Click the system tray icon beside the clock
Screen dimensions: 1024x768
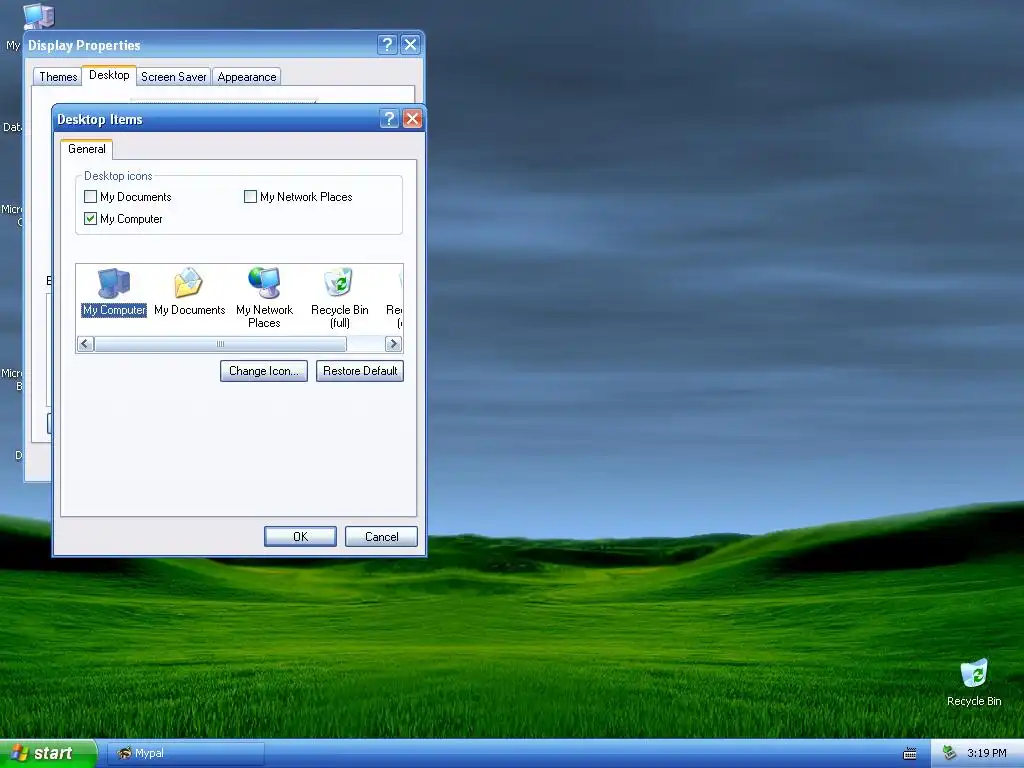pyautogui.click(x=950, y=753)
